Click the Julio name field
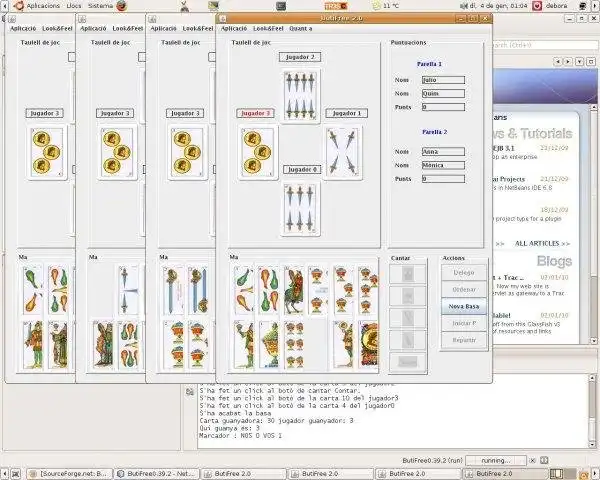 [x=443, y=78]
